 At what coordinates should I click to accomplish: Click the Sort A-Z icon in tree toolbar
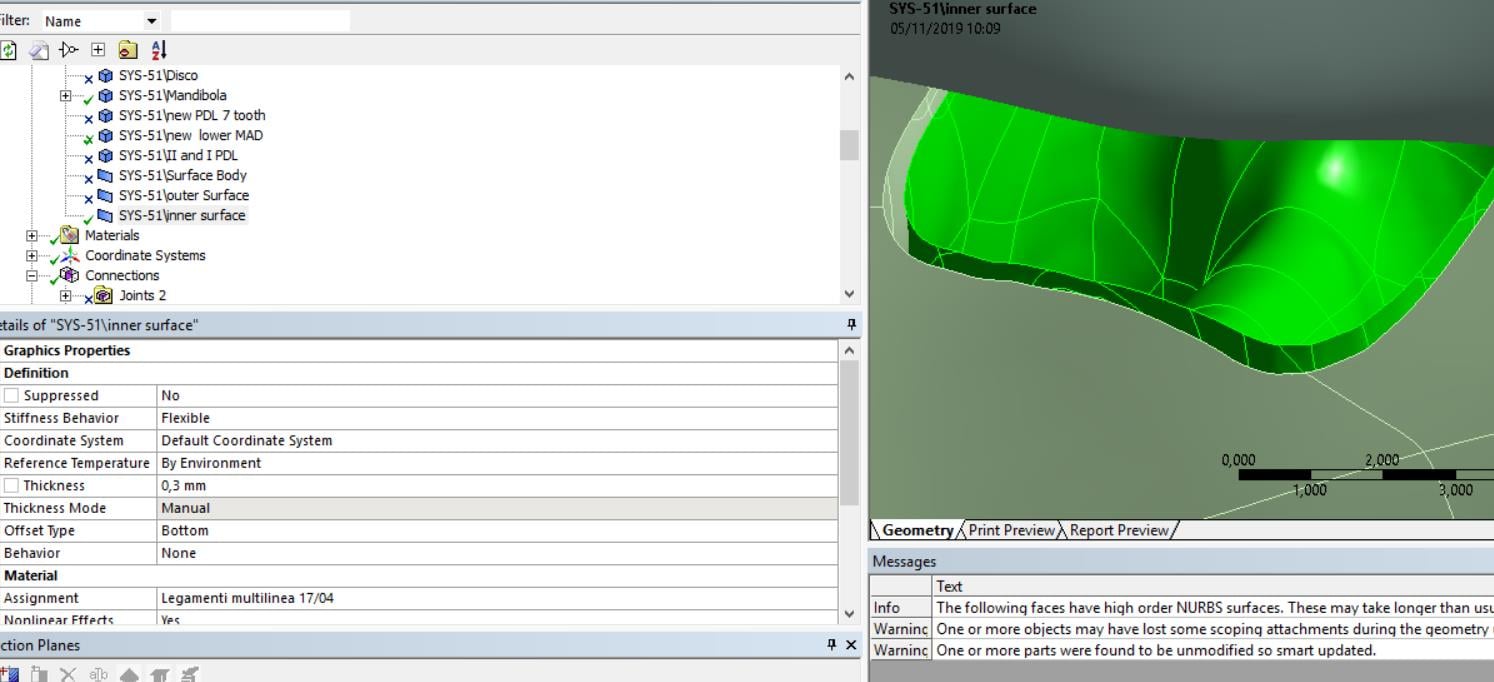click(x=159, y=49)
